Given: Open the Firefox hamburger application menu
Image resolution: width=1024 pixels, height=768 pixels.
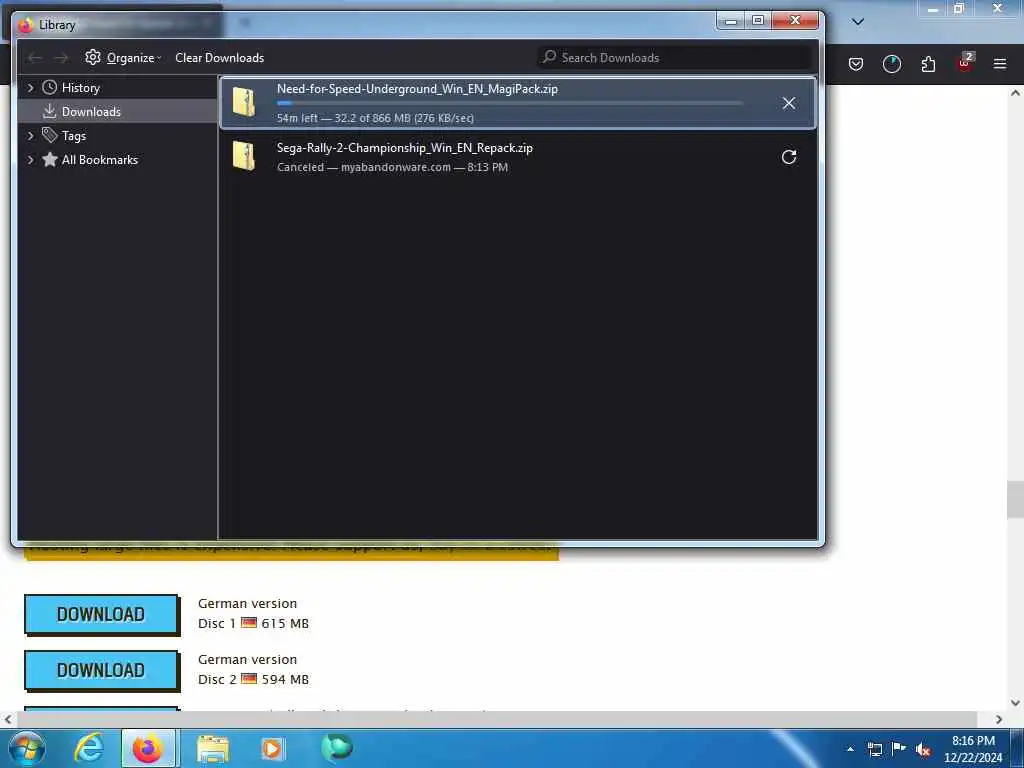Looking at the screenshot, I should pos(1000,64).
